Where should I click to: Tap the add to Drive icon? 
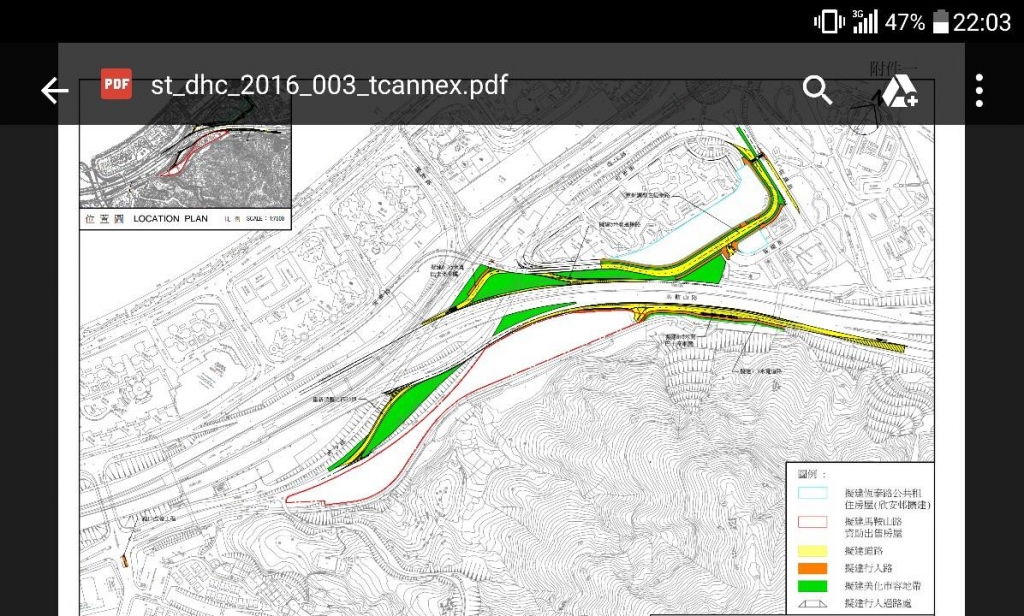point(900,90)
